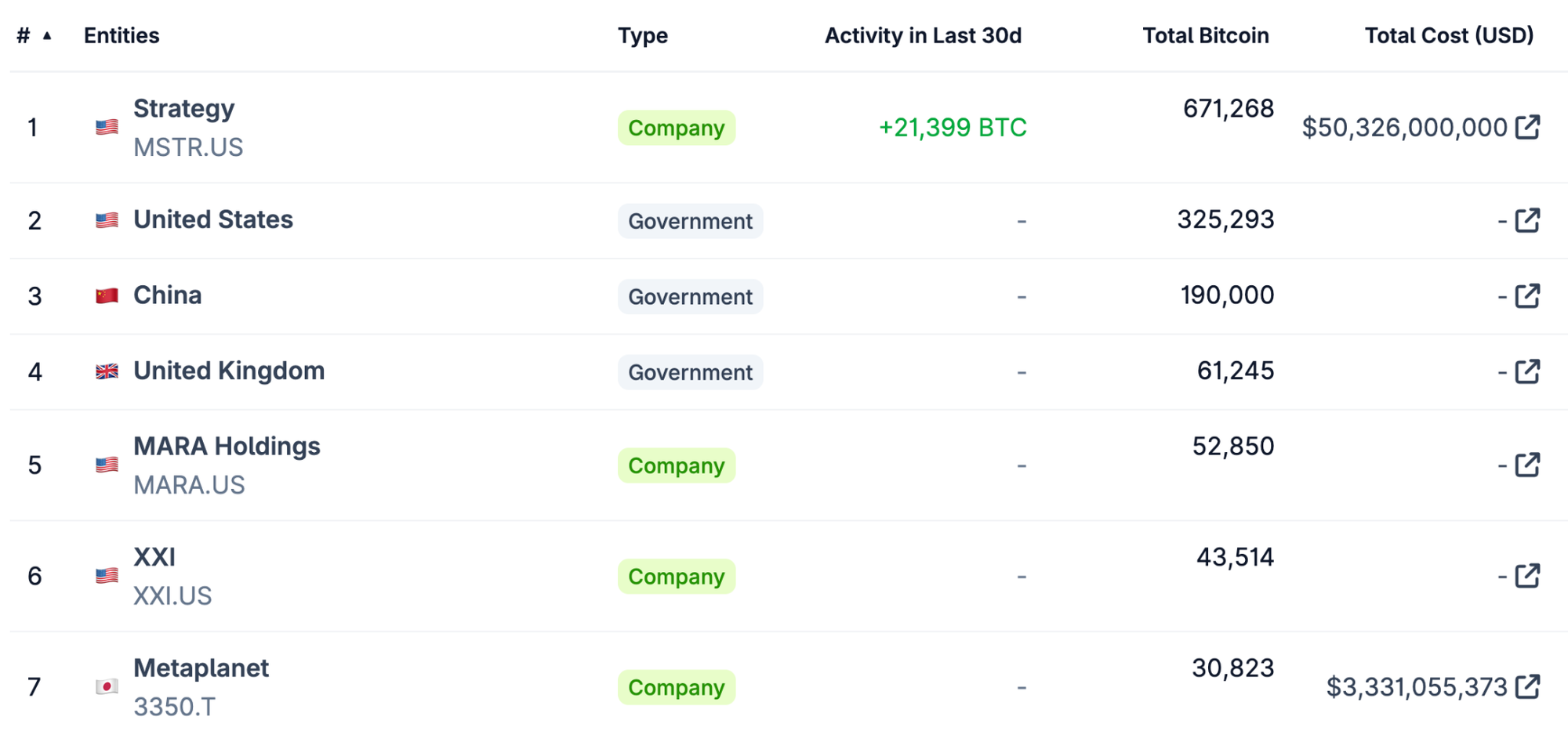Click the Entities column header
1568x742 pixels.
pos(122,35)
